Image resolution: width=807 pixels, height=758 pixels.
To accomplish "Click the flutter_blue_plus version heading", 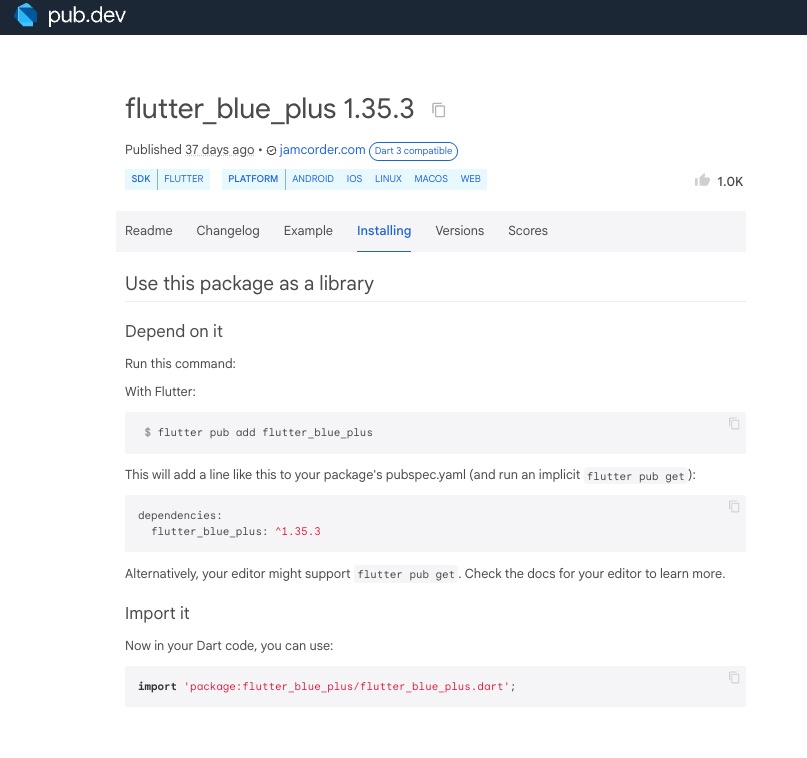I will point(270,109).
